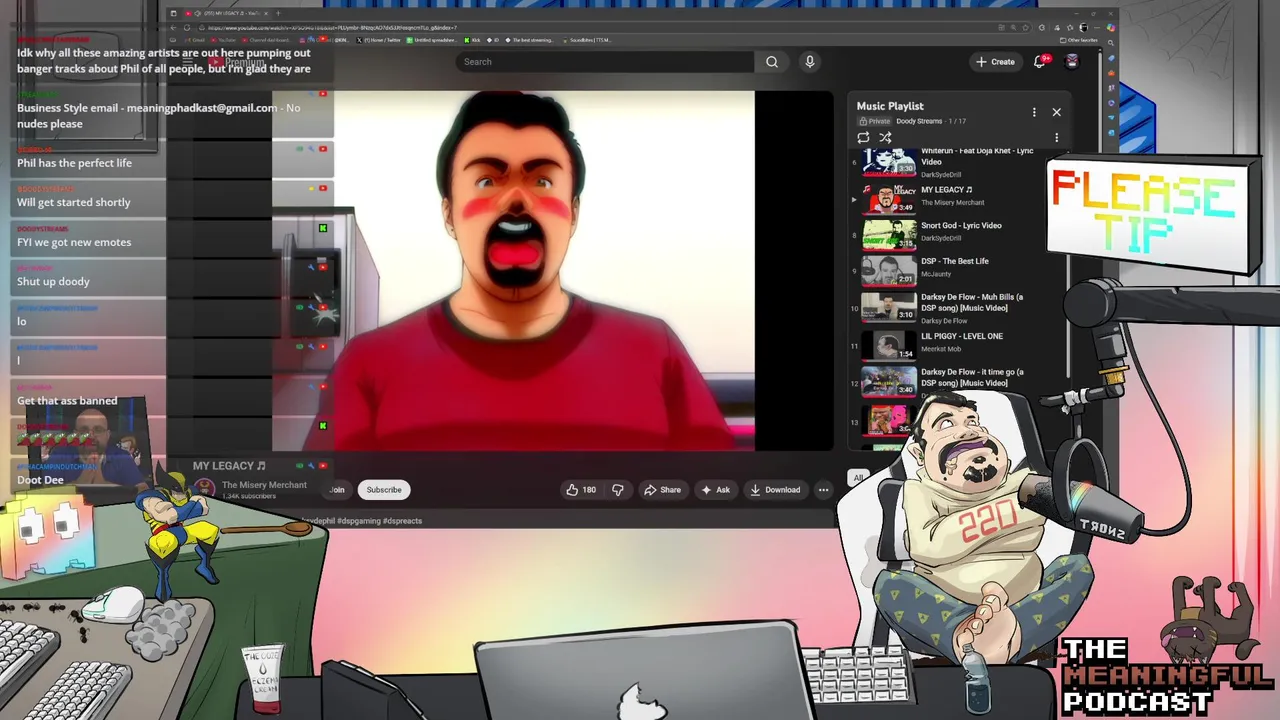Screen dimensions: 1280x720
Task: Close the Music Playlist panel
Action: 1056,112
